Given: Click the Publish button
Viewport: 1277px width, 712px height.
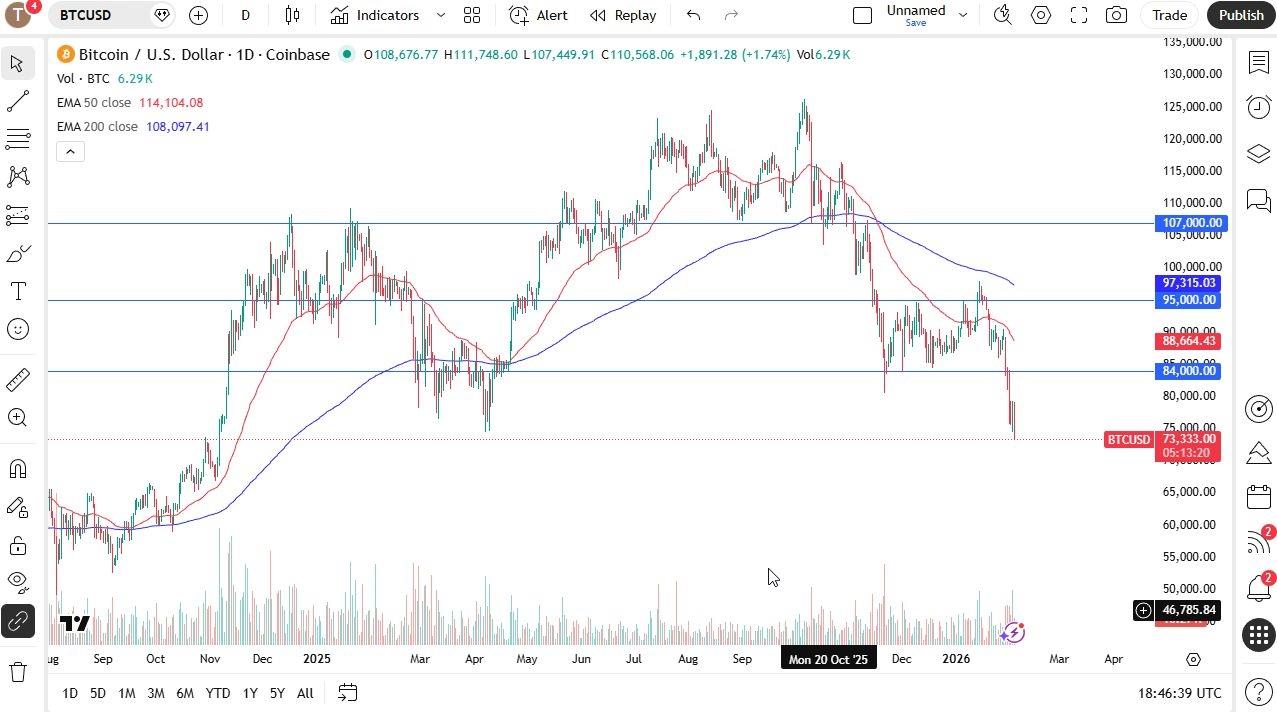Looking at the screenshot, I should 1240,15.
